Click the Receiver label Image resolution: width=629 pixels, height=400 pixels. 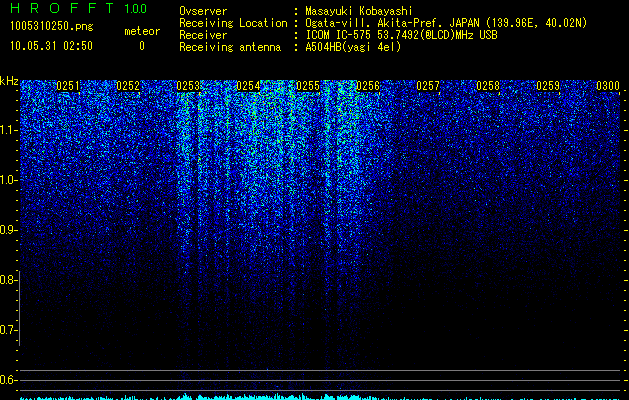(203, 35)
